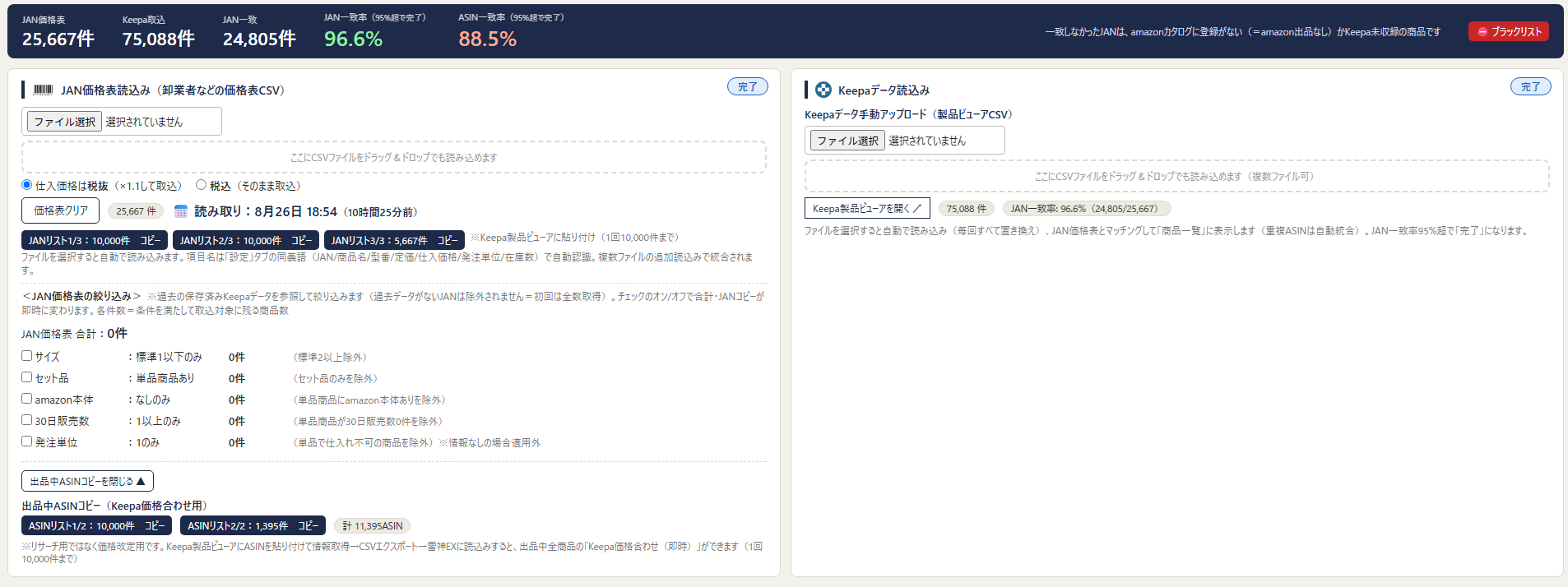Image resolution: width=1568 pixels, height=587 pixels.
Task: Click the 計 11,395ASIN total badge
Action: (x=372, y=525)
